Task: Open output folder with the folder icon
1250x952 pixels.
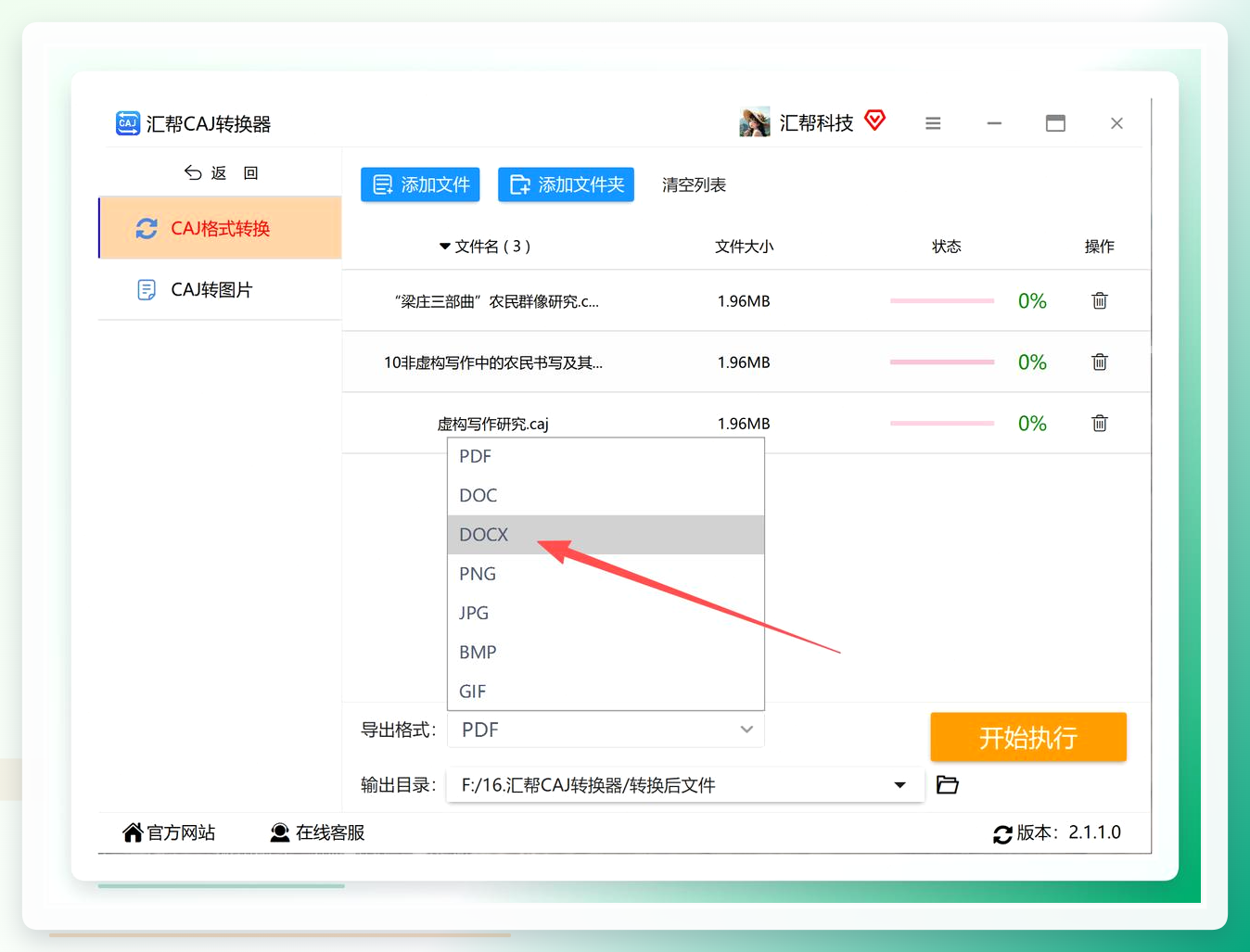Action: [x=947, y=785]
